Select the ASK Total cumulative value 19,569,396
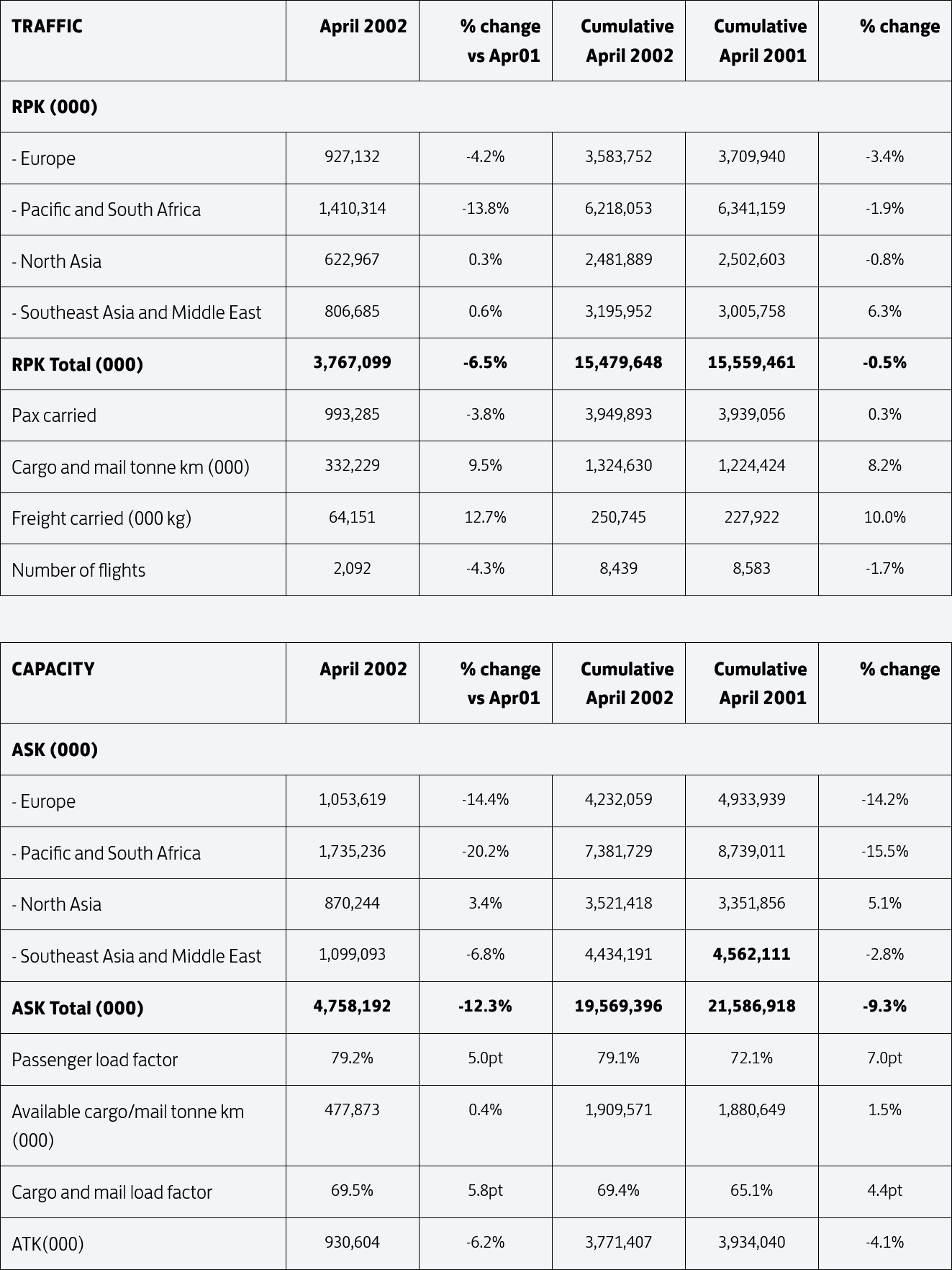 click(618, 1006)
